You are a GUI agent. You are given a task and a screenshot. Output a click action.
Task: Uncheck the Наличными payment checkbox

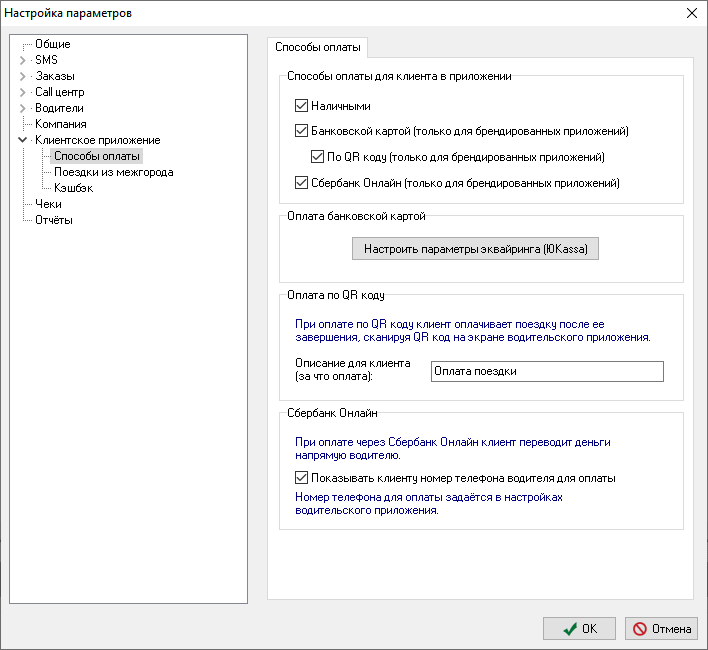click(301, 105)
